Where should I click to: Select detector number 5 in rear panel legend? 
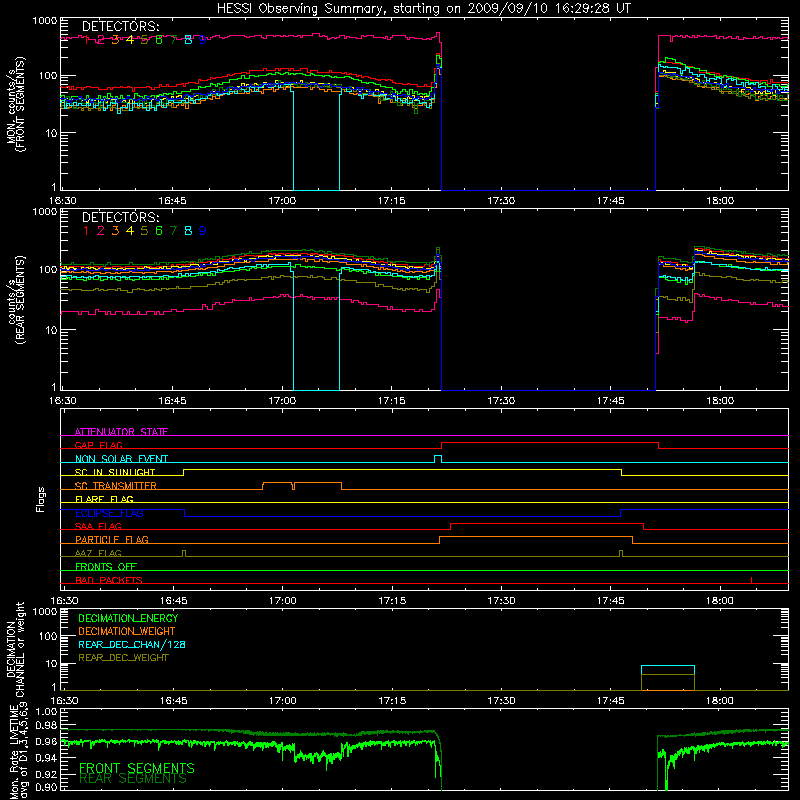[x=144, y=231]
